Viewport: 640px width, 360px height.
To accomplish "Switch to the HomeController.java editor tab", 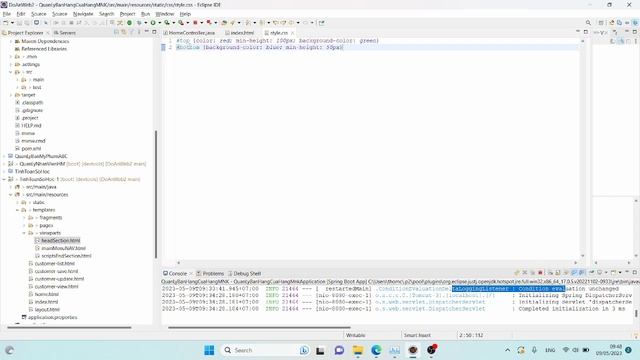I will 189,33.
